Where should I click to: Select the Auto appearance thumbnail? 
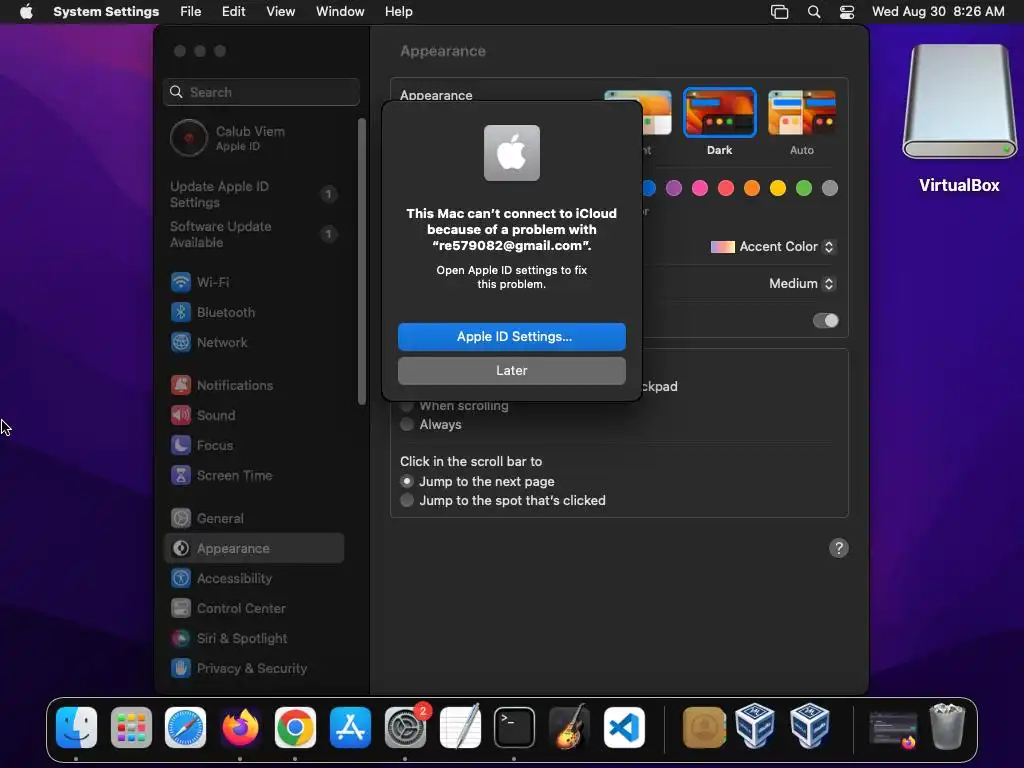point(802,112)
